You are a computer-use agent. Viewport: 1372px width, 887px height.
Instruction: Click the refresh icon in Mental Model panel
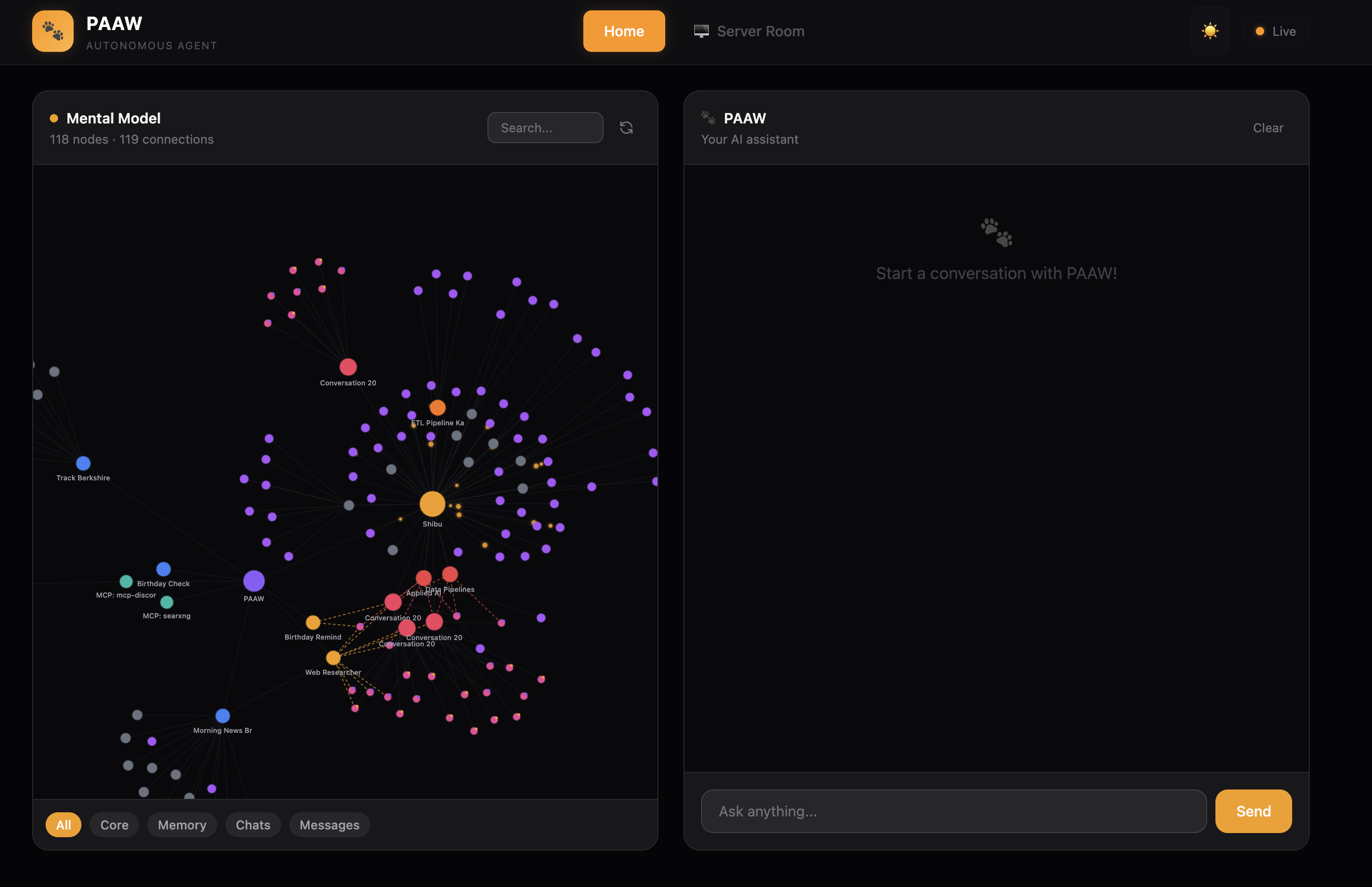point(626,127)
